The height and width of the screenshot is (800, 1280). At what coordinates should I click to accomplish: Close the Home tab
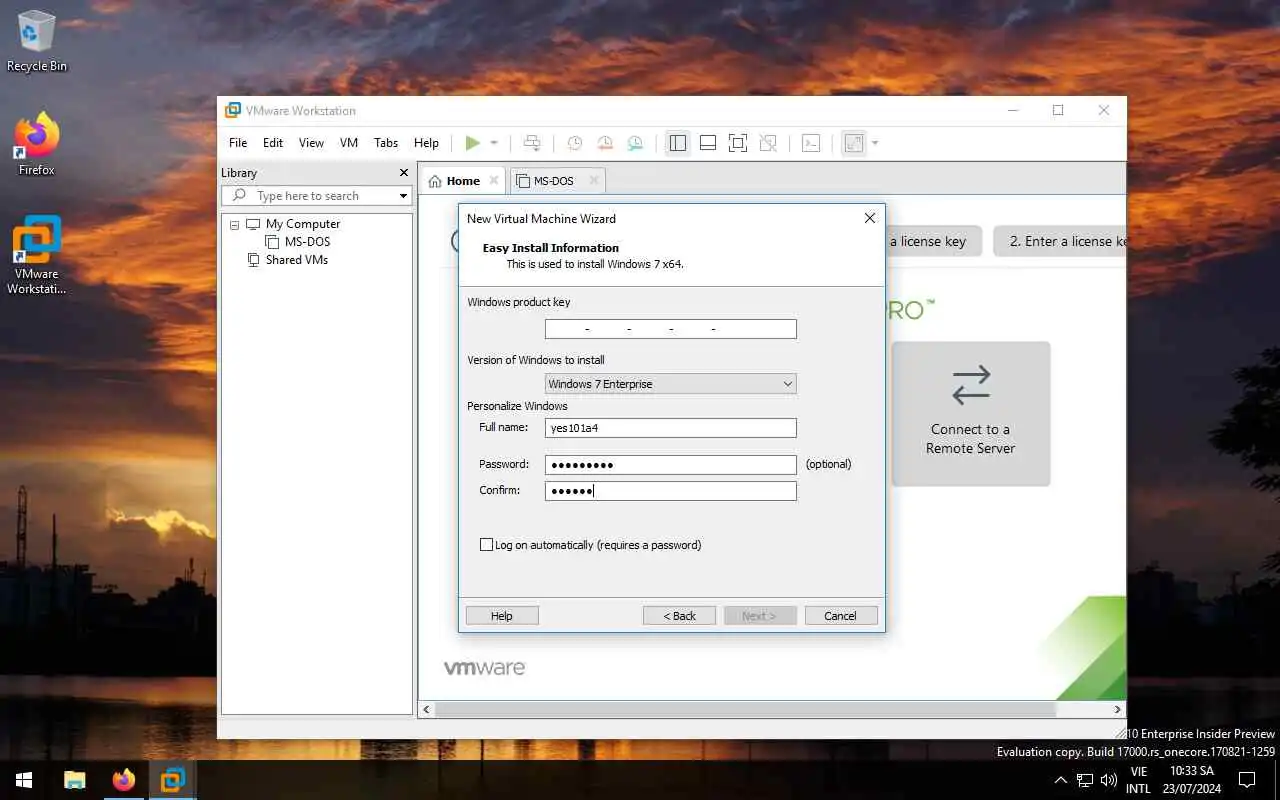pos(493,181)
